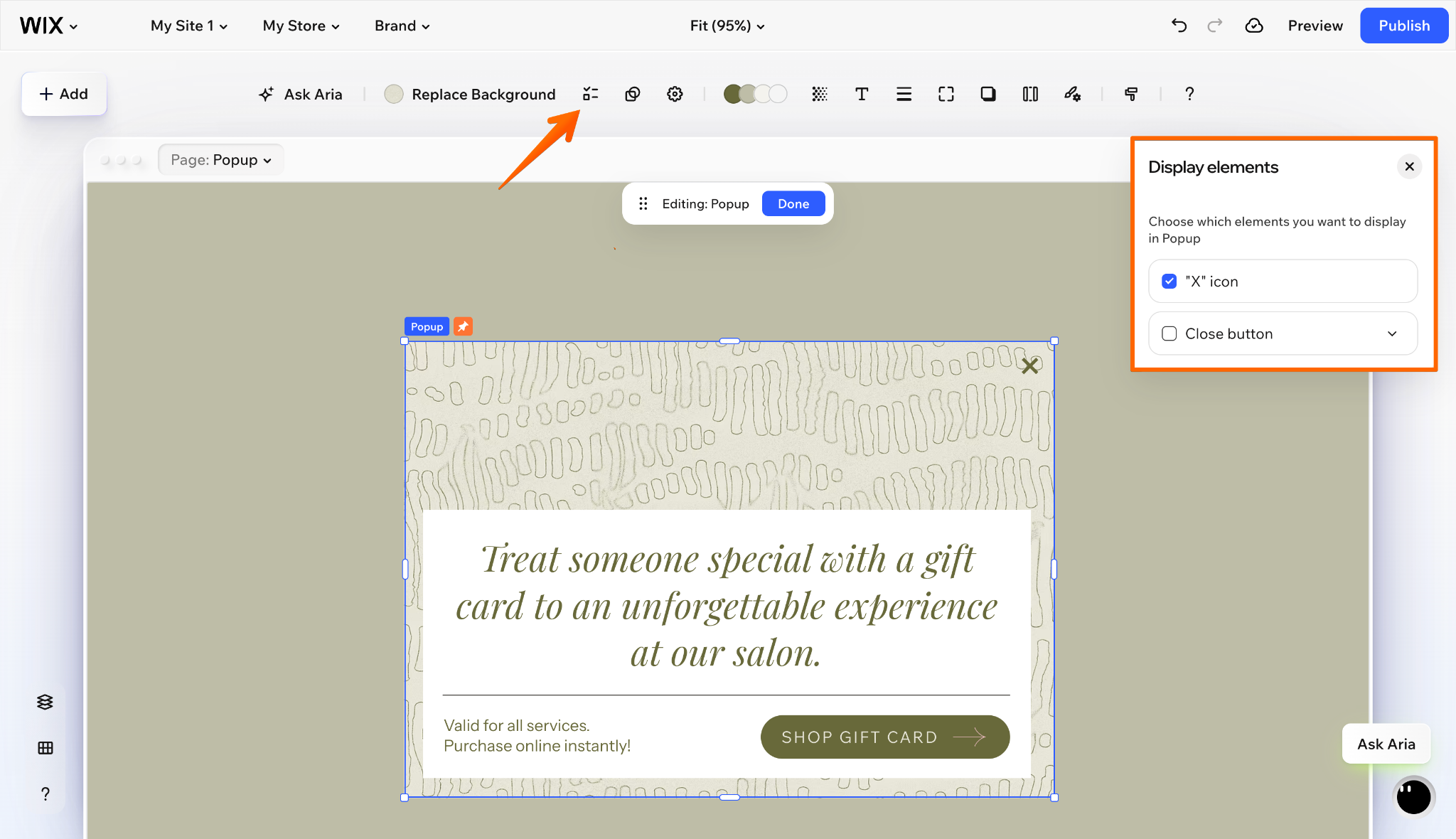The width and height of the screenshot is (1456, 839).
Task: Open the WIX logo dropdown
Action: point(48,26)
